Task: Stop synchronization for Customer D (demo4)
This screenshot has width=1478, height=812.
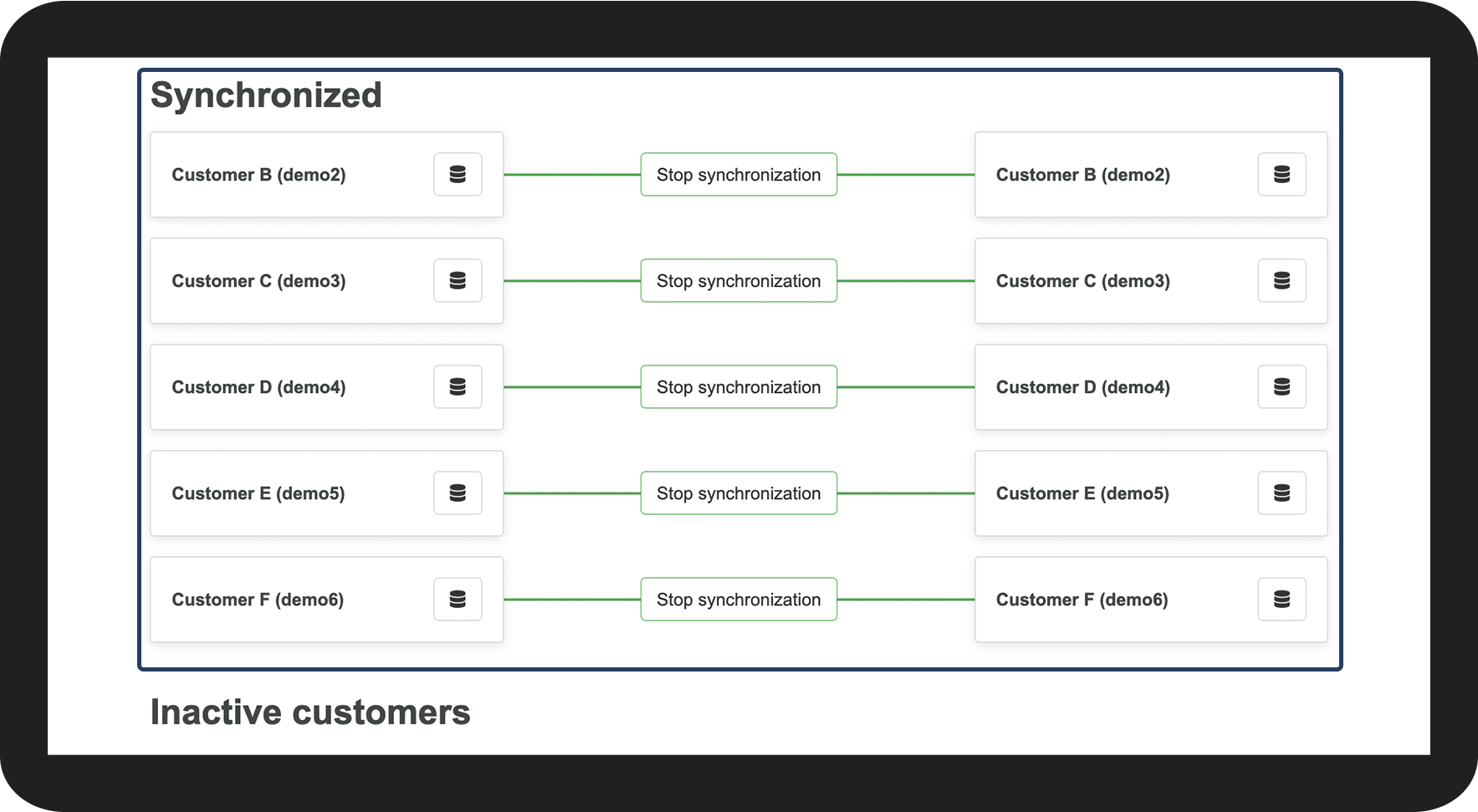Action: point(739,387)
